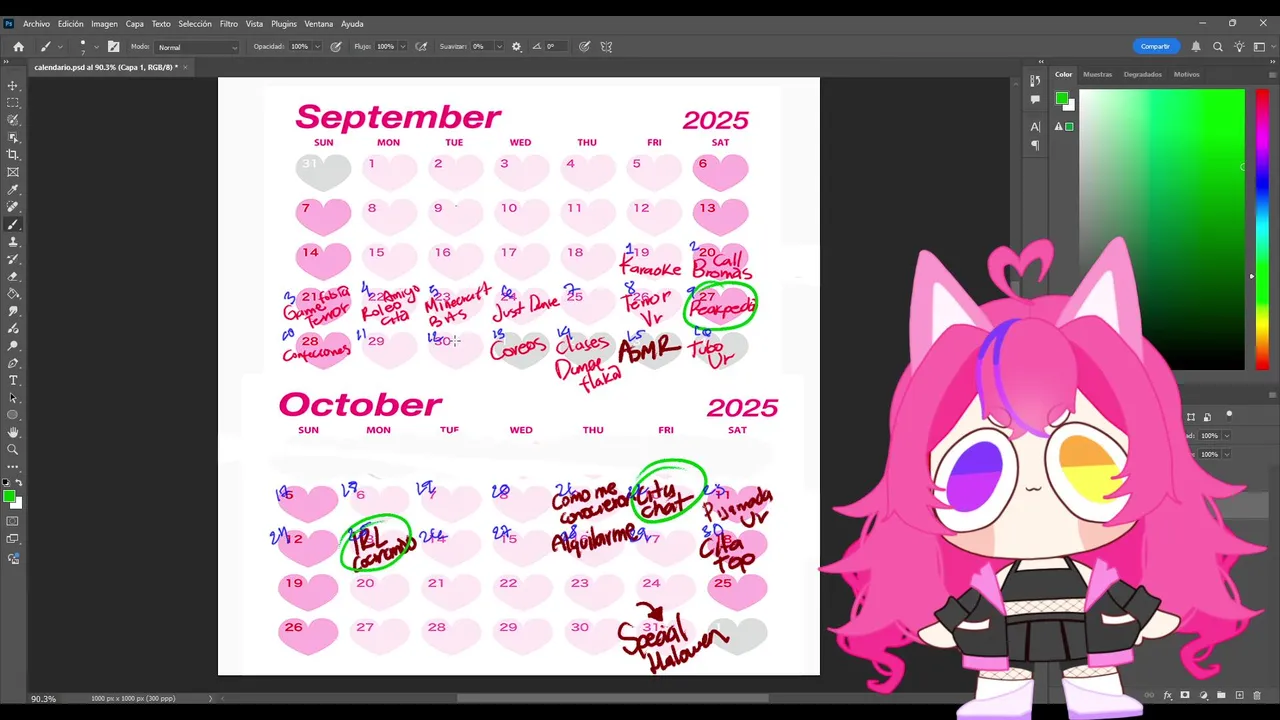Click the zoom percentage field 90.3%
1280x720 pixels.
pyautogui.click(x=43, y=699)
